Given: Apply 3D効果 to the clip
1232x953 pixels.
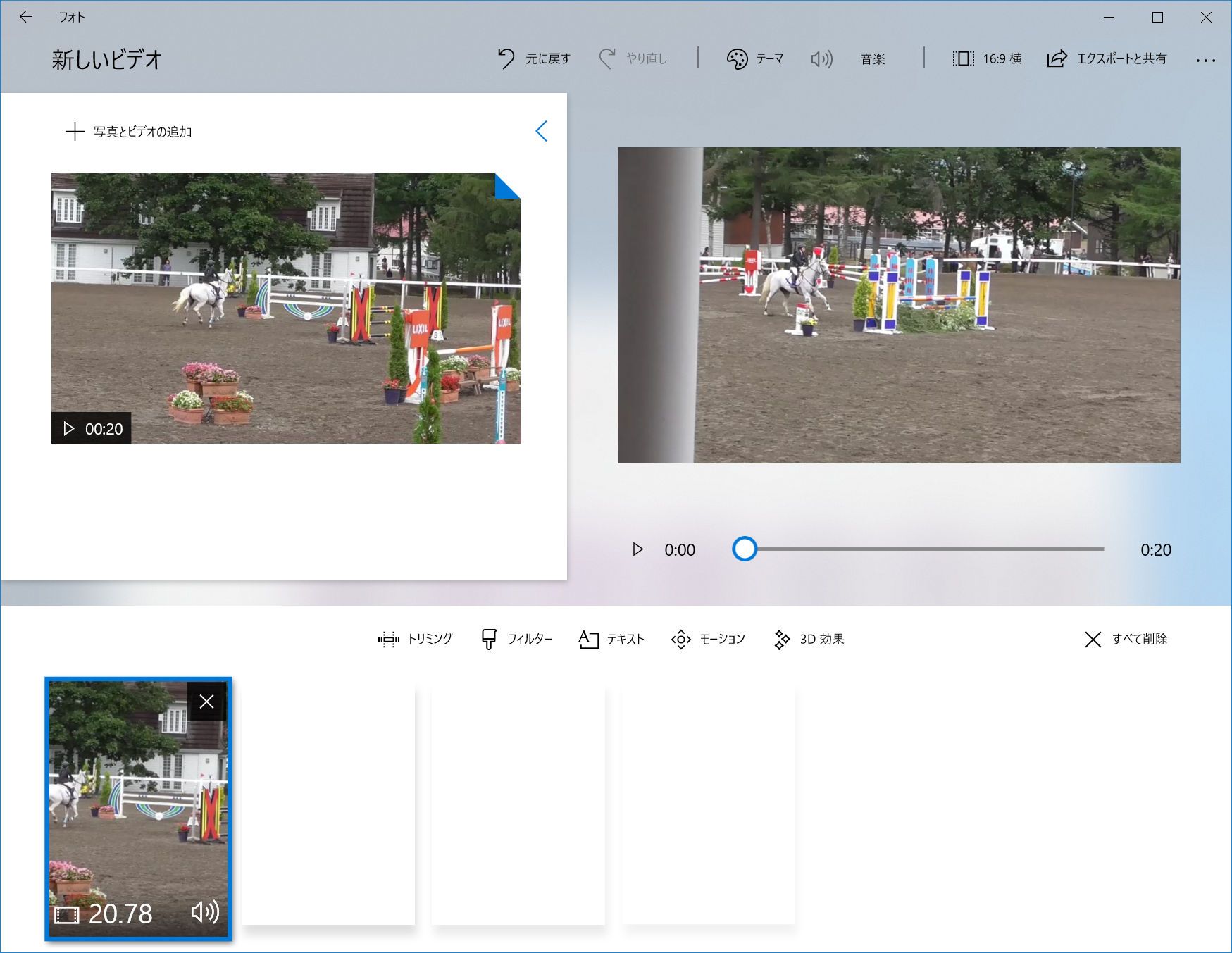Looking at the screenshot, I should 808,639.
